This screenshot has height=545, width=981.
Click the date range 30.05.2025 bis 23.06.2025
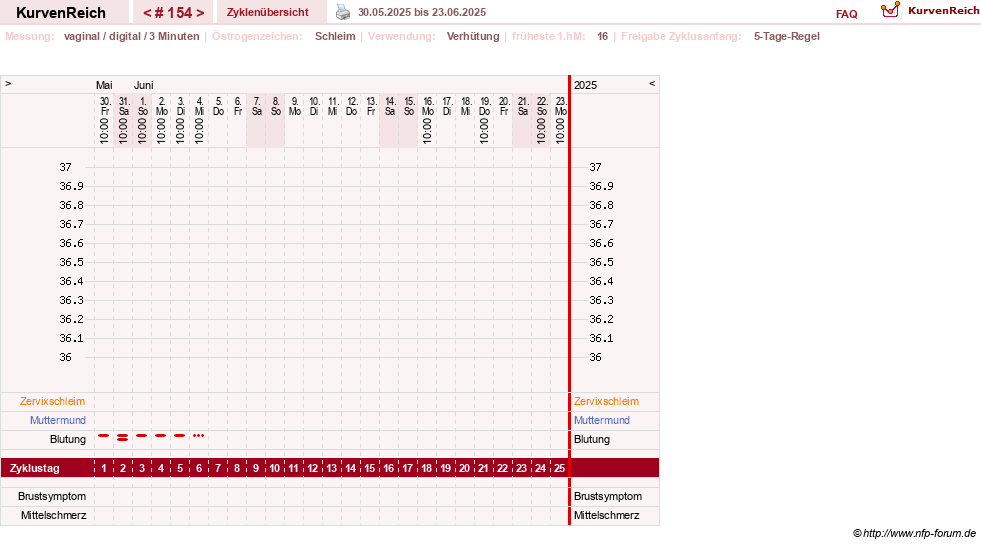(422, 12)
